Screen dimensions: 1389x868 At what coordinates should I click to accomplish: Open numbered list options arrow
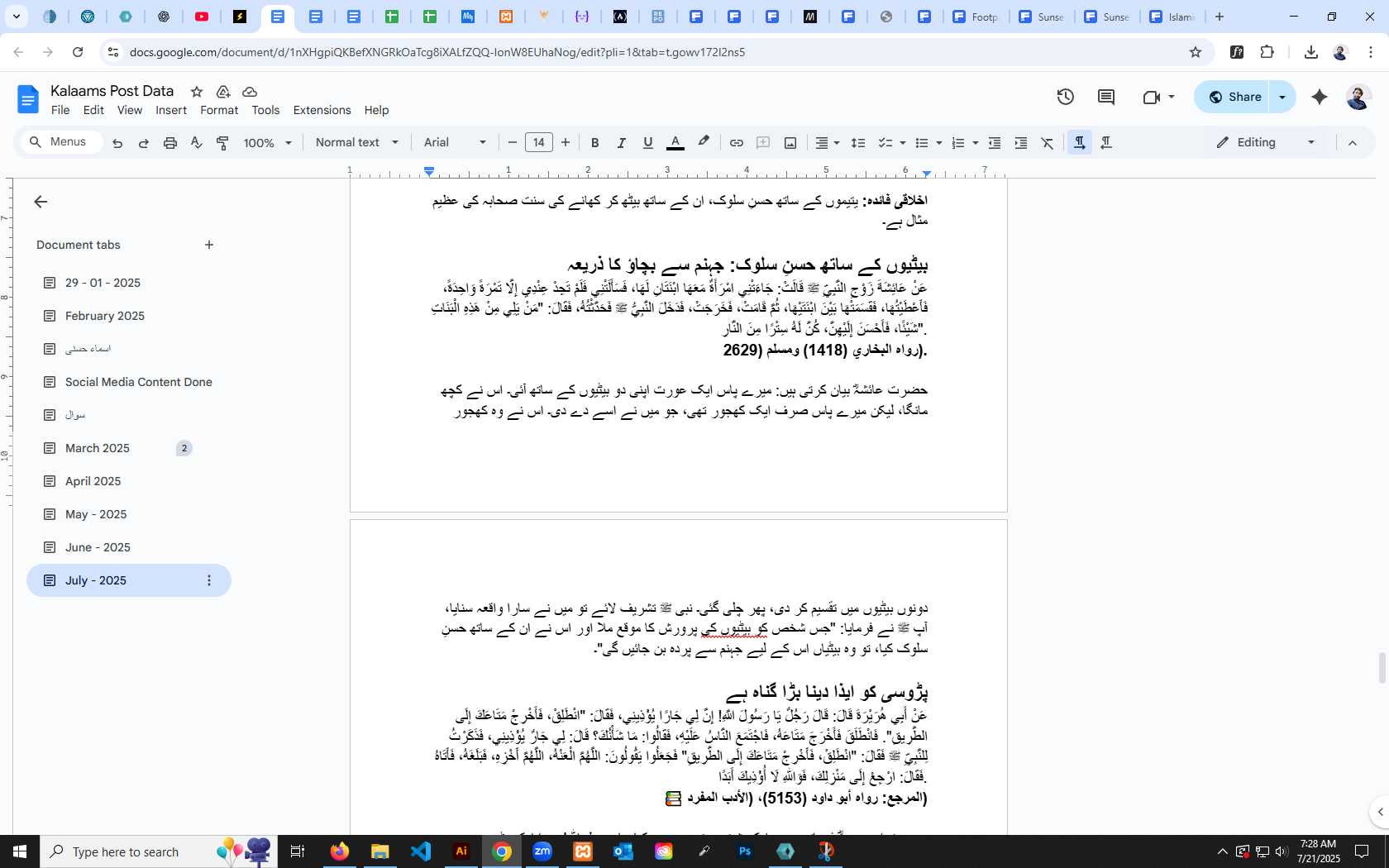976,143
